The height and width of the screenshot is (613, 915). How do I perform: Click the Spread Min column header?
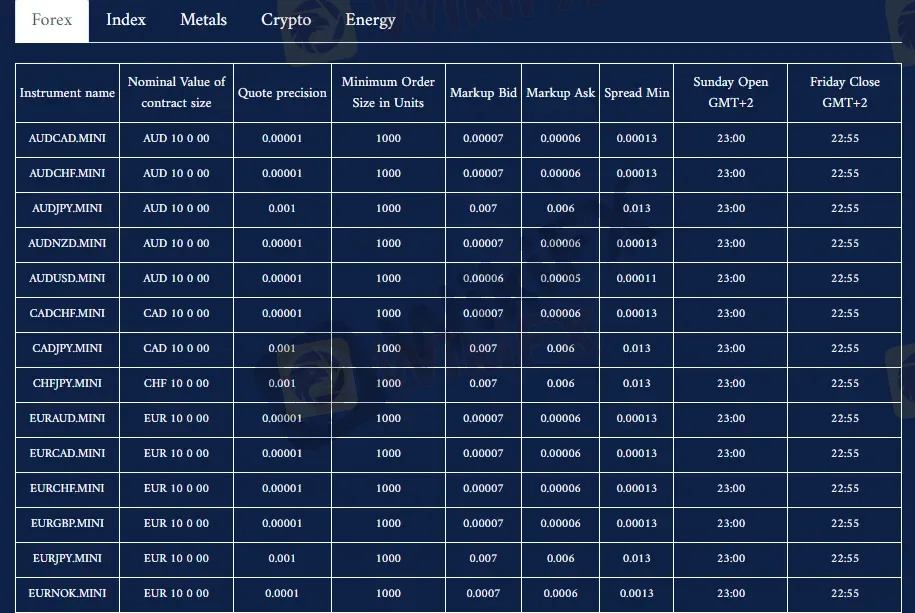[636, 93]
